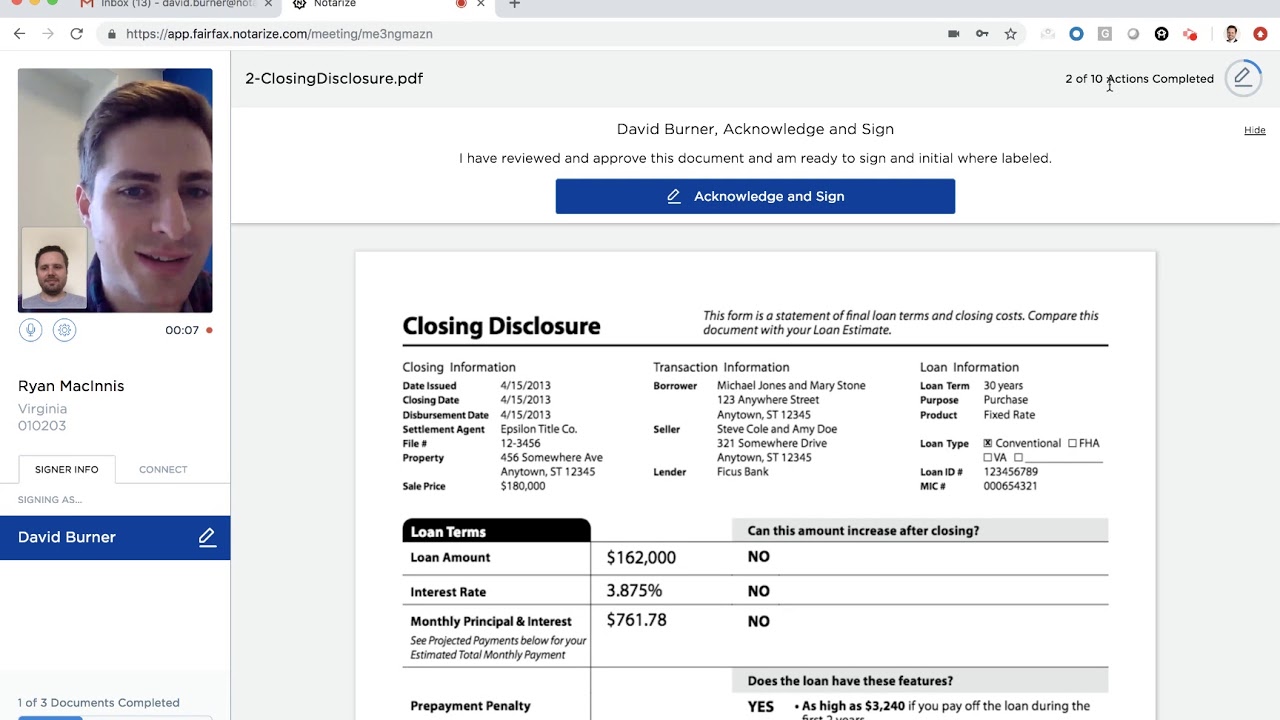Screen dimensions: 1280x720
Task: Go back with browser back arrow
Action: [19, 34]
